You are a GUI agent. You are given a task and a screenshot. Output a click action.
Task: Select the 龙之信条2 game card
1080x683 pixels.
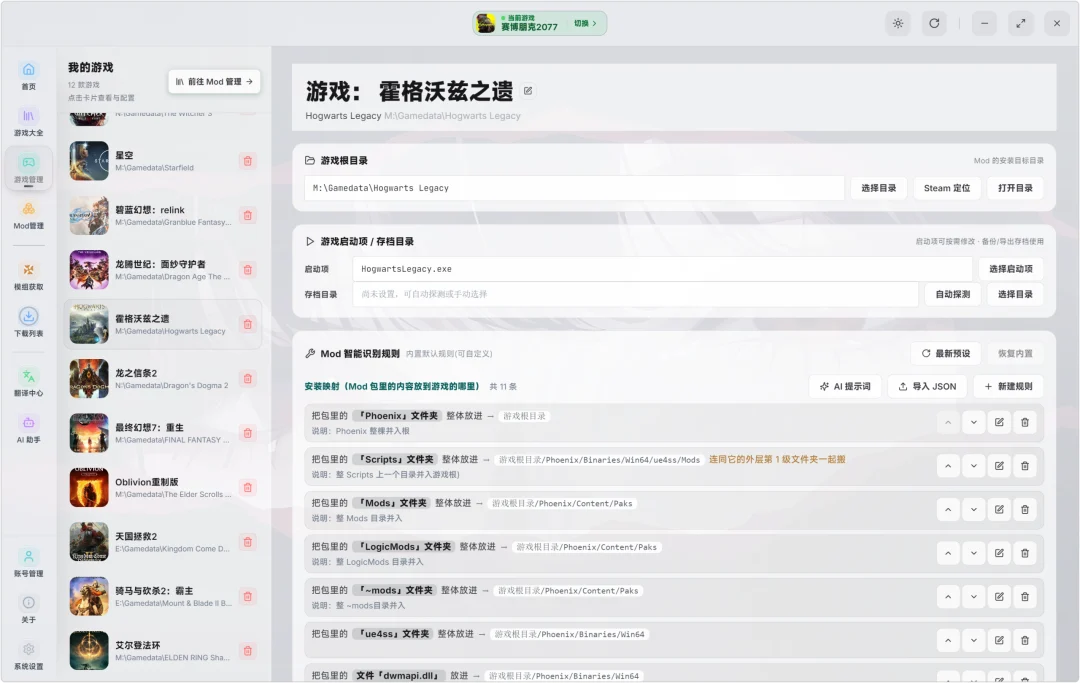tap(163, 379)
